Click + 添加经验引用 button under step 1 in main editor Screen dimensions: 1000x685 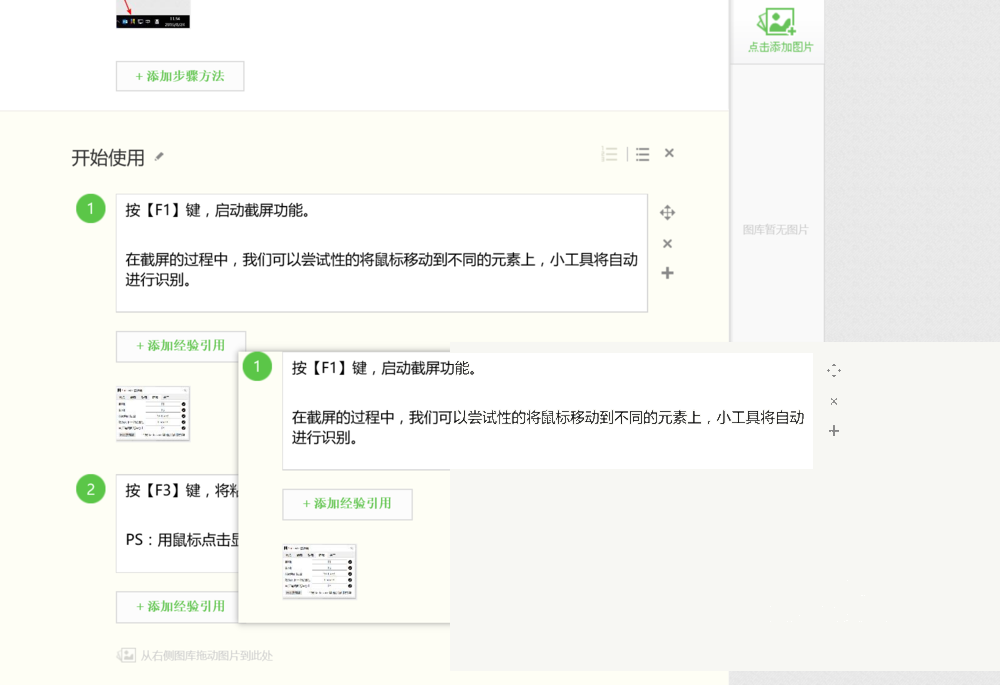[180, 346]
